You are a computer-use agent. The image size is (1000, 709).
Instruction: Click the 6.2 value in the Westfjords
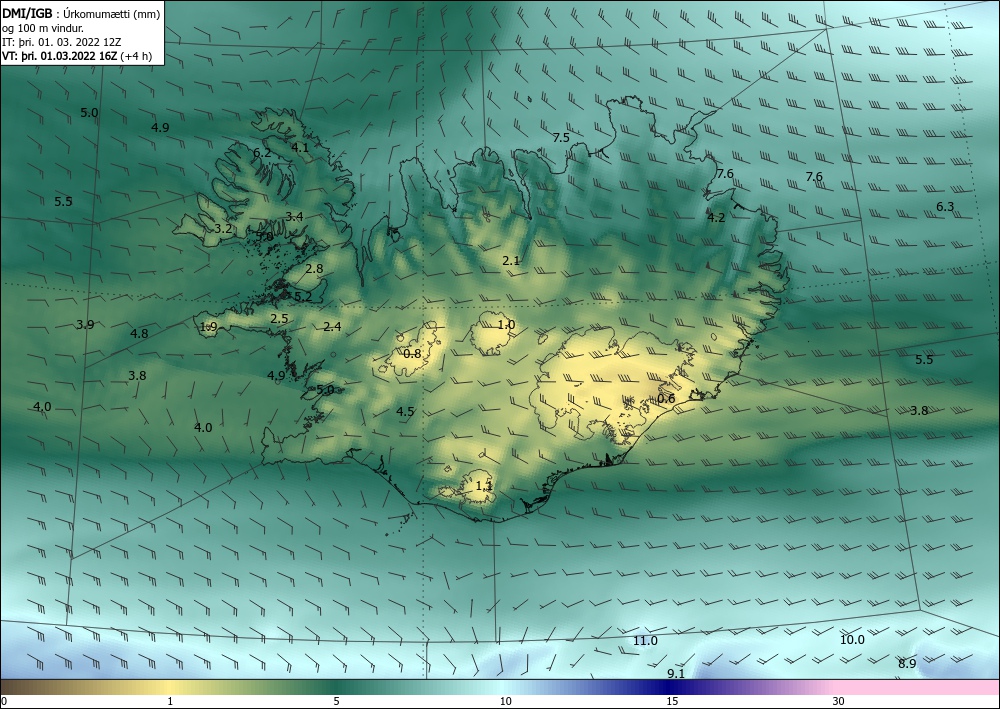(x=262, y=153)
